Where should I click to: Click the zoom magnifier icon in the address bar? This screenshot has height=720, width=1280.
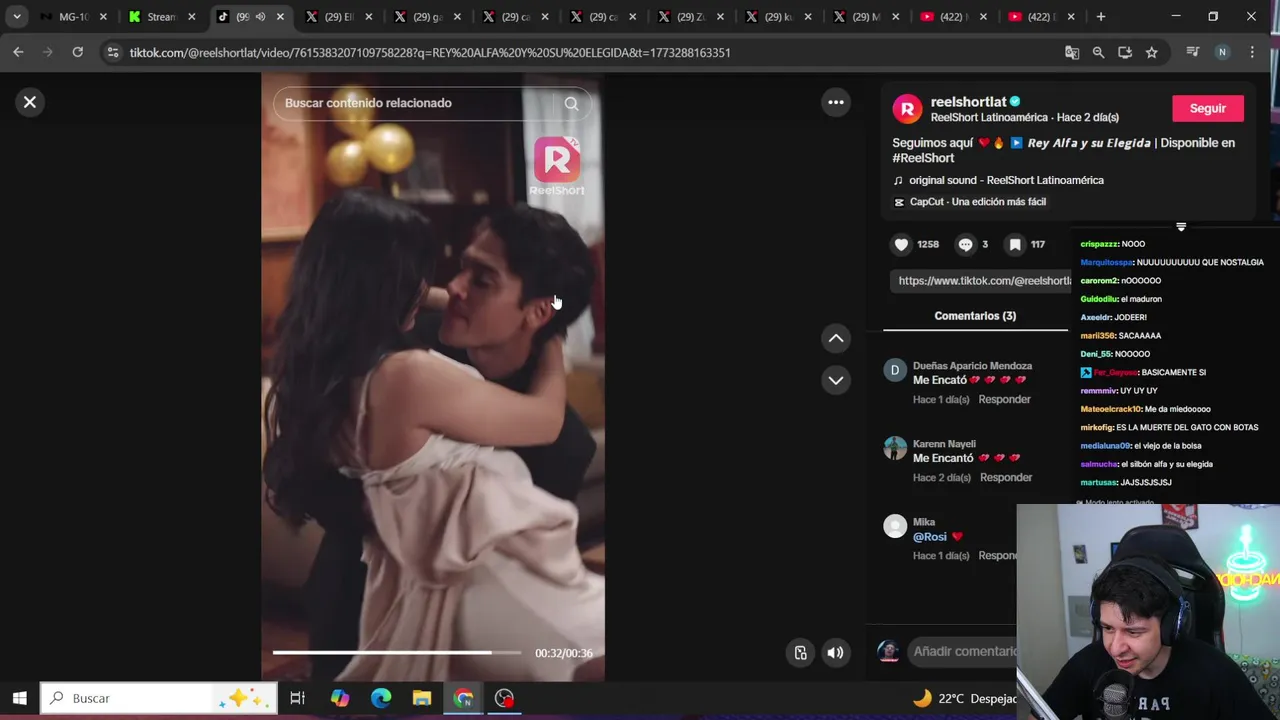[x=1098, y=52]
